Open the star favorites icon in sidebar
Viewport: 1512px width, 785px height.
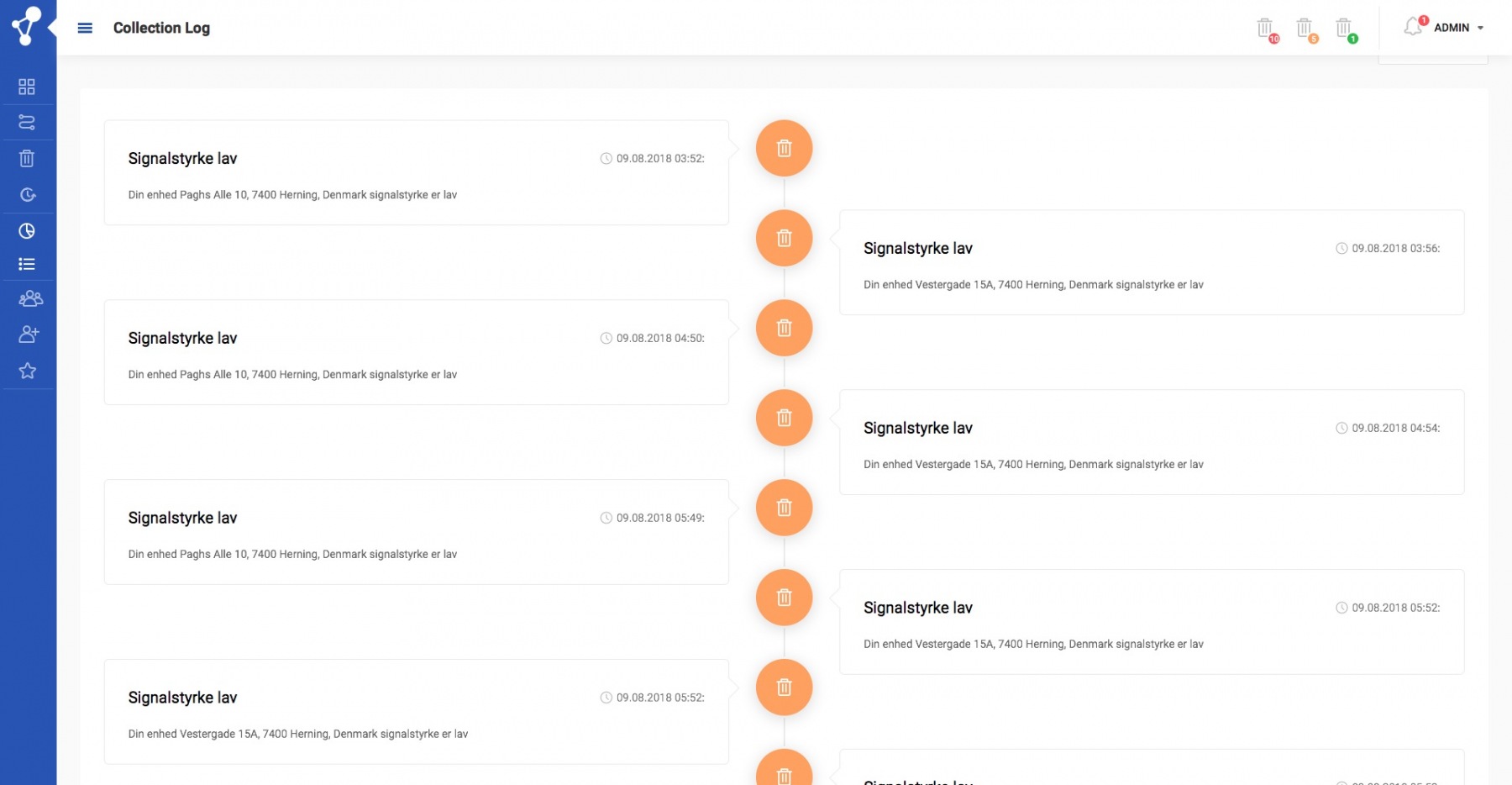[28, 371]
